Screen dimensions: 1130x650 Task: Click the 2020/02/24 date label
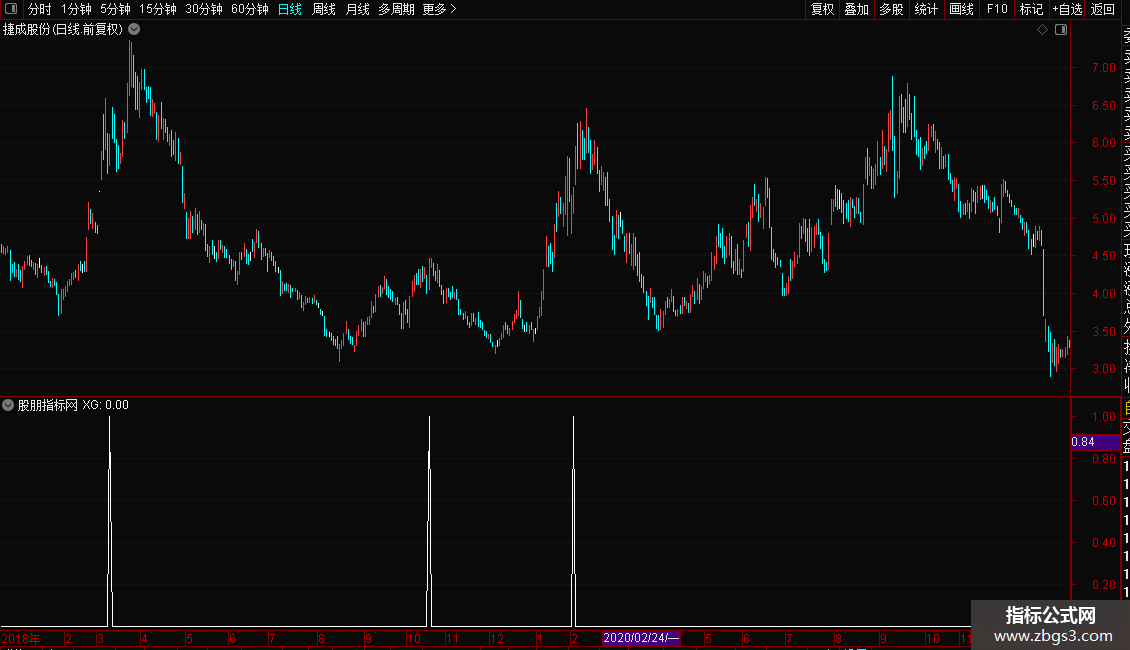(x=641, y=638)
